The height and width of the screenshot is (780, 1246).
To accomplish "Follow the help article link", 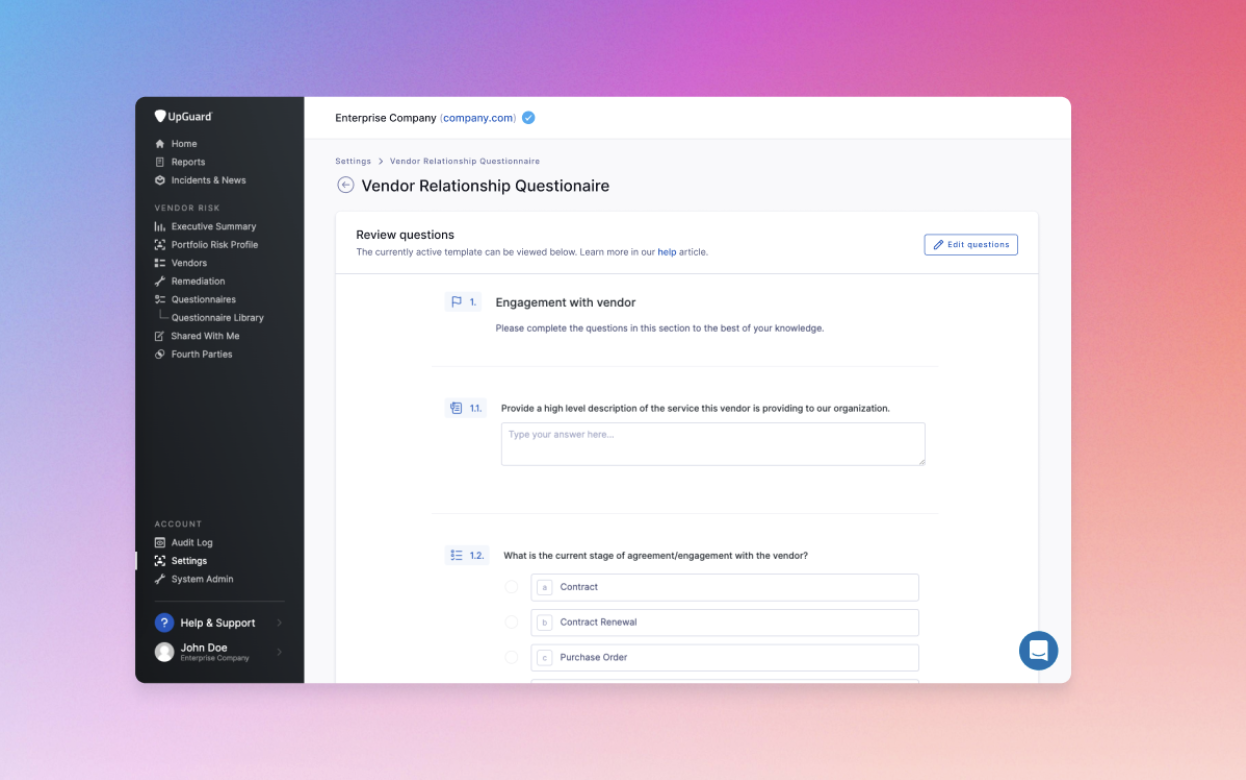I will 666,252.
